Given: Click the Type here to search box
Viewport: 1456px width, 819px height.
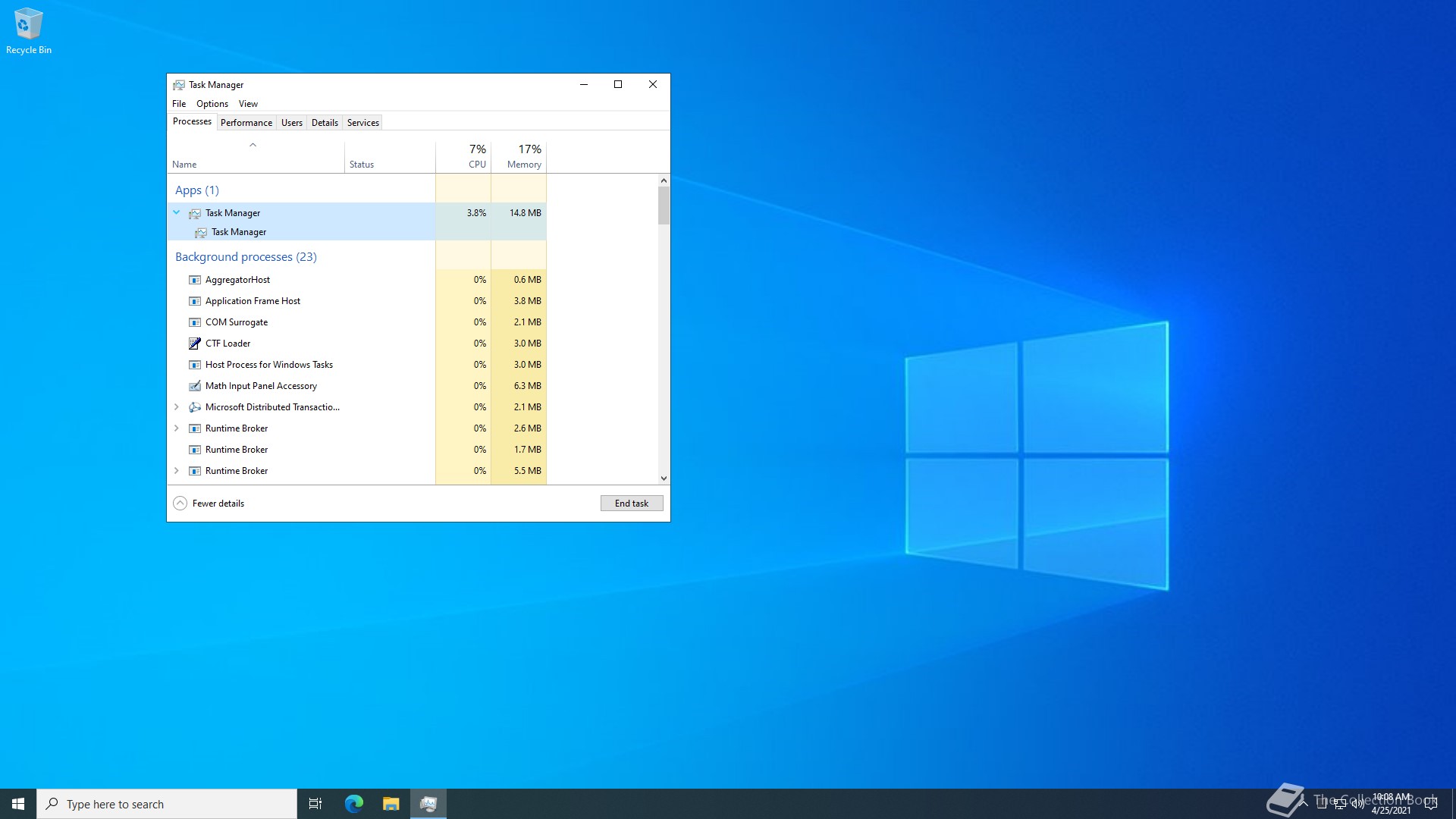Looking at the screenshot, I should (167, 804).
